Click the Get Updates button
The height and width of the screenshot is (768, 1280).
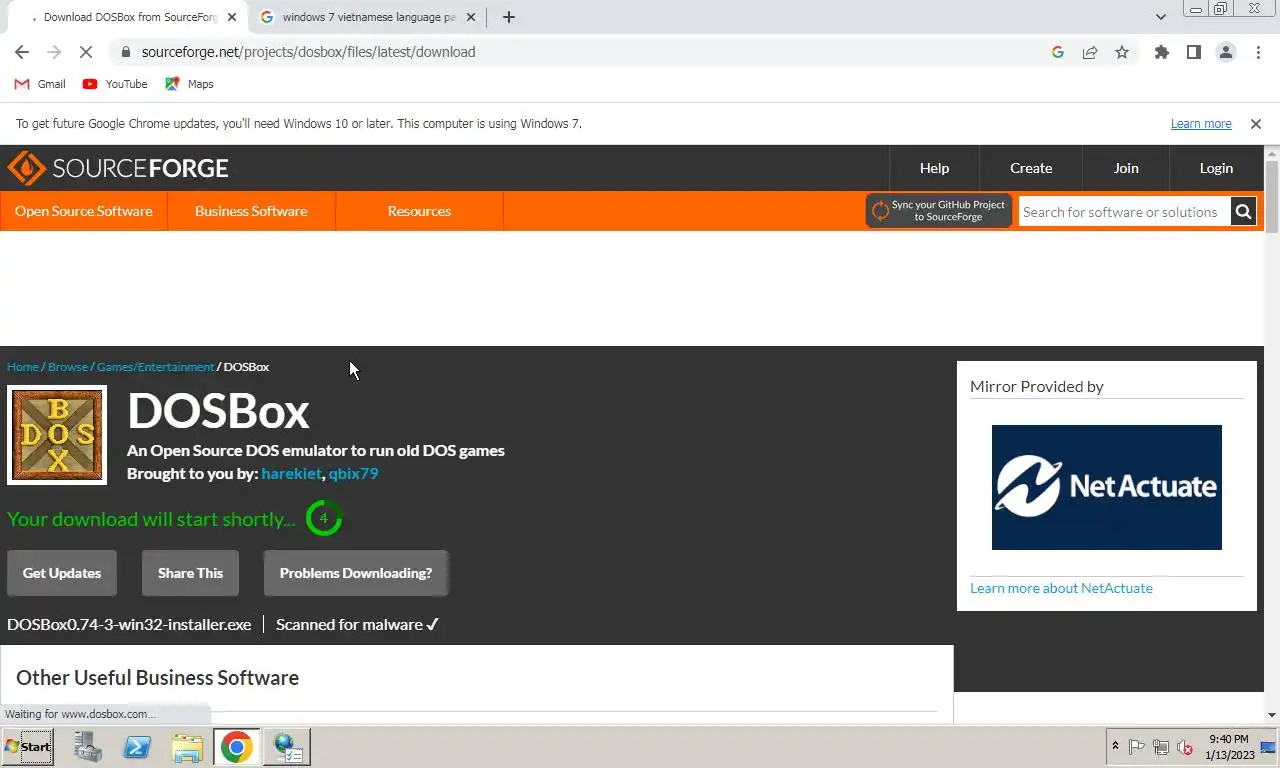[62, 573]
